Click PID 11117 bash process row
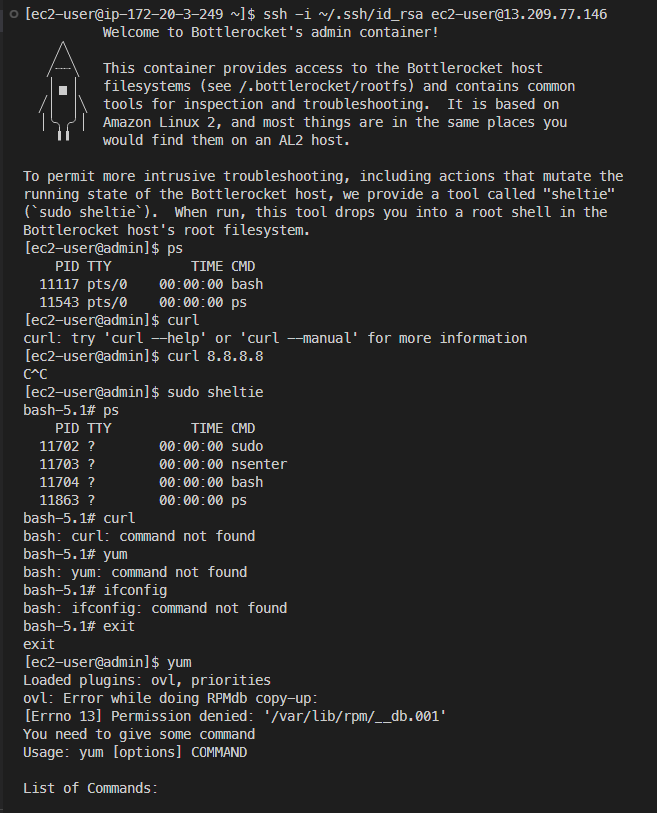 pyautogui.click(x=151, y=284)
